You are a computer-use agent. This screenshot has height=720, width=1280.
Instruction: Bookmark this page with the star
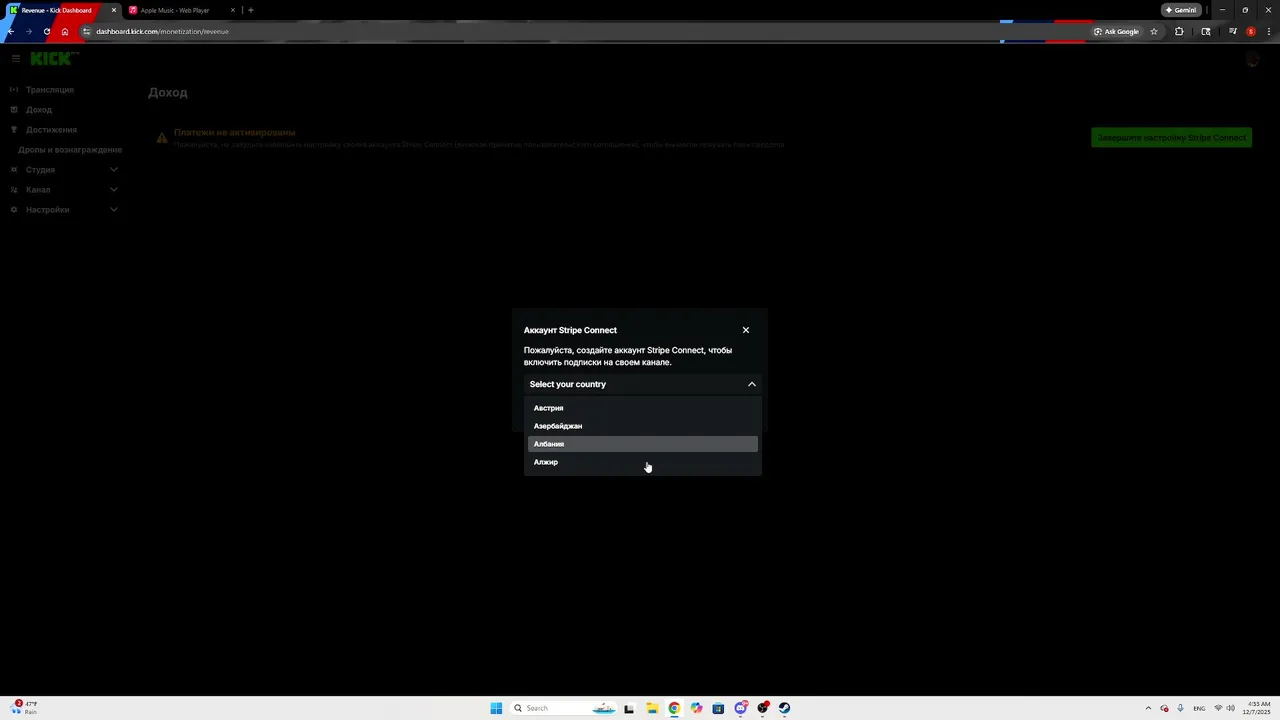click(x=1154, y=31)
